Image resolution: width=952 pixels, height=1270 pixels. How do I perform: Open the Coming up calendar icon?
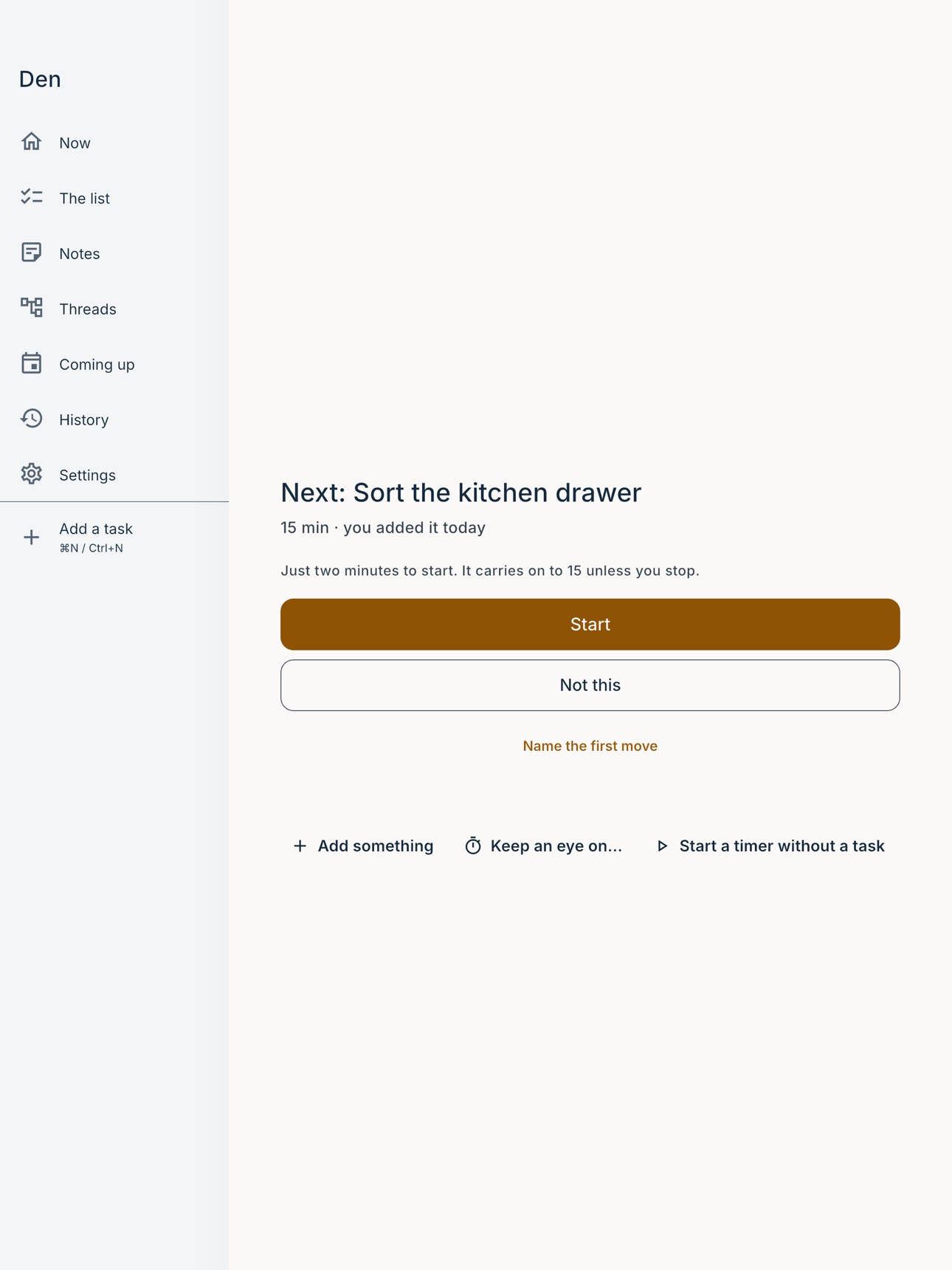(x=31, y=363)
